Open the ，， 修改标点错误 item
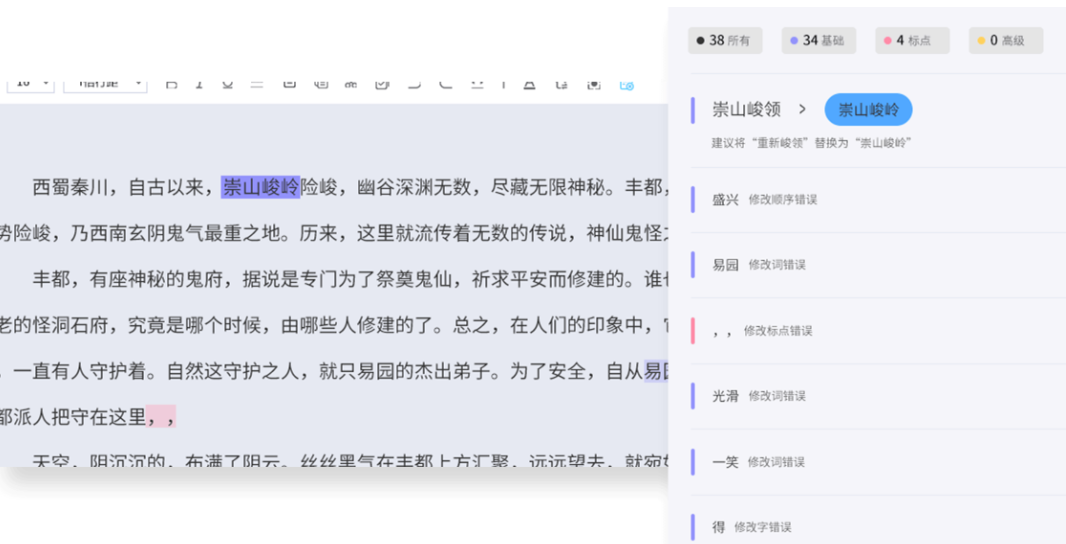The image size is (1066, 544). [x=877, y=330]
